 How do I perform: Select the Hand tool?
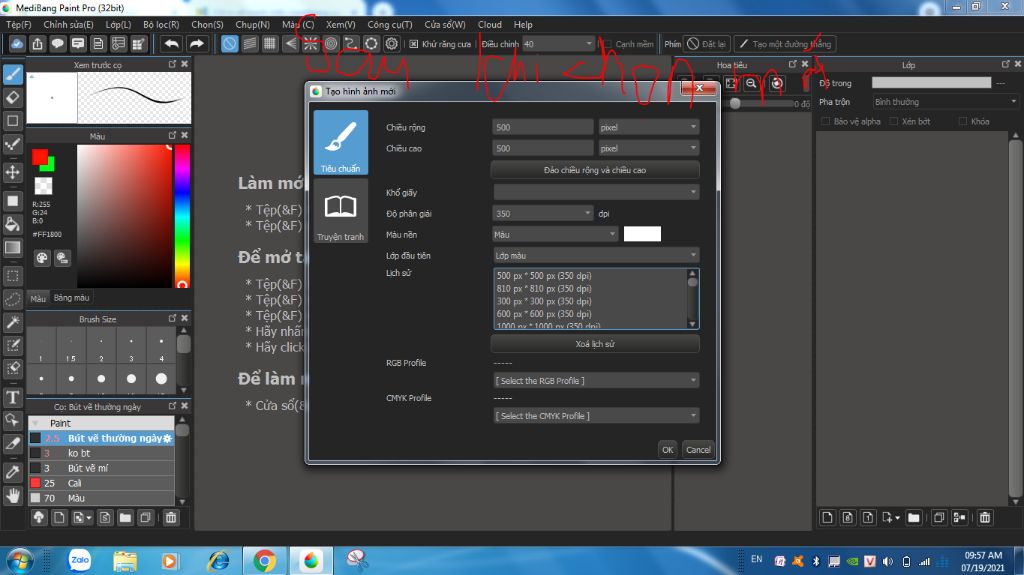pyautogui.click(x=12, y=496)
